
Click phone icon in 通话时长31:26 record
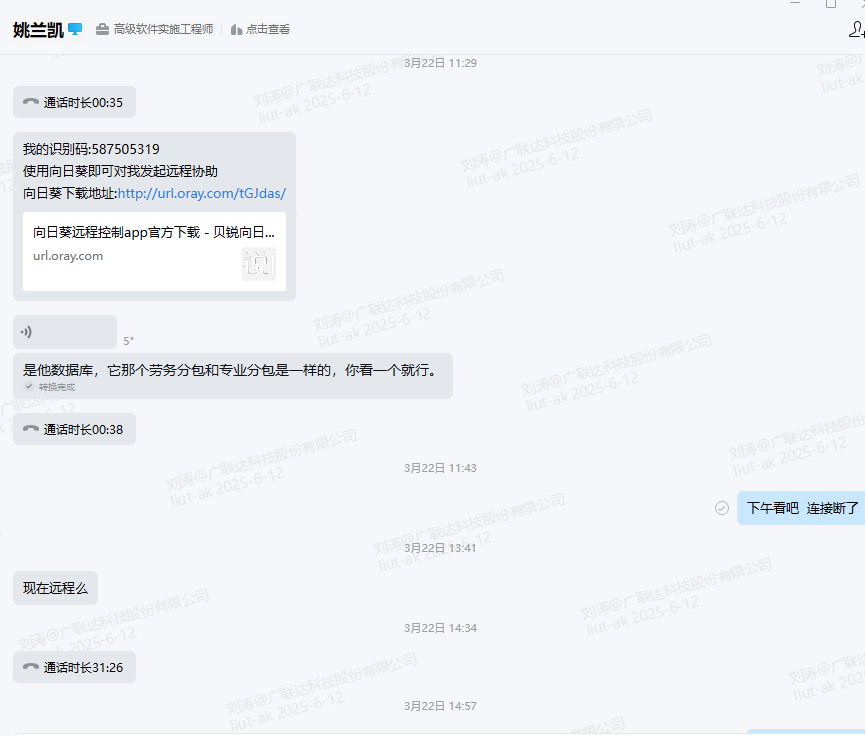point(31,667)
